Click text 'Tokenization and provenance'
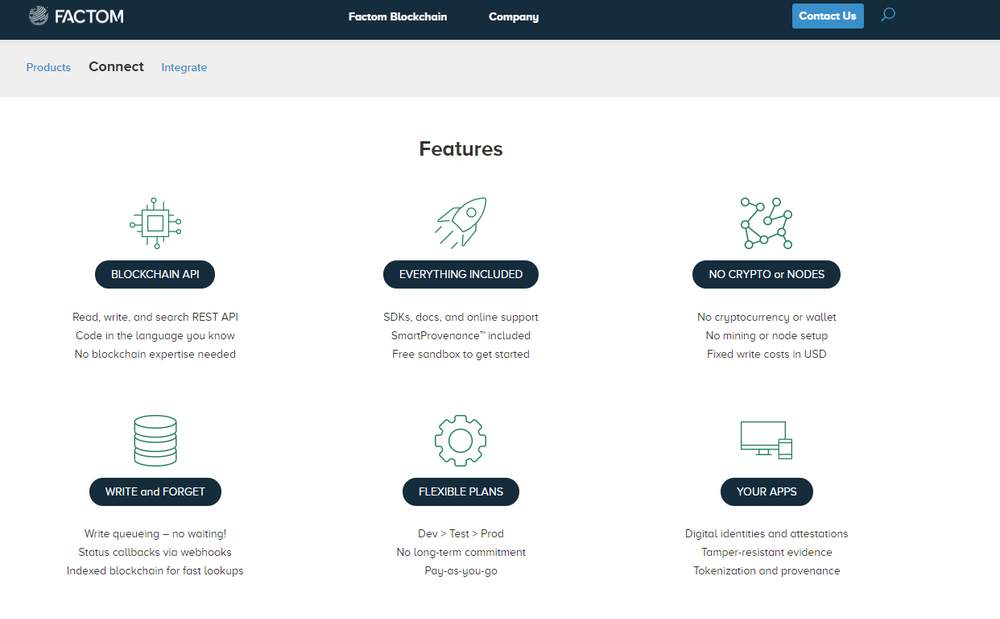The height and width of the screenshot is (619, 1000). 767,571
